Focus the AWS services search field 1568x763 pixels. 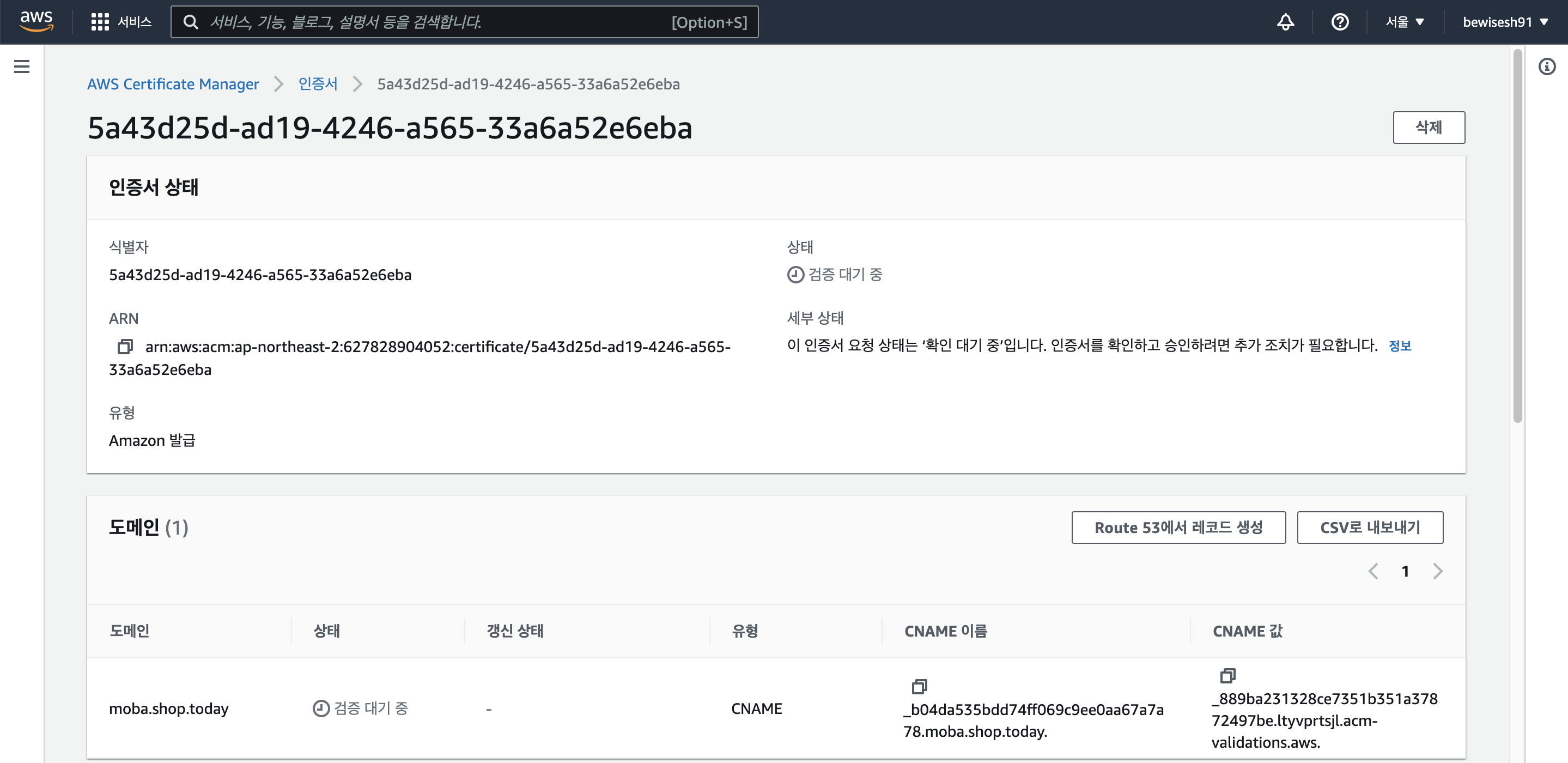tap(464, 22)
